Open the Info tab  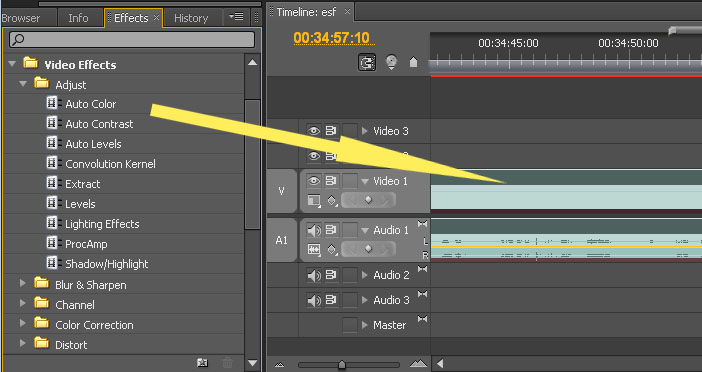click(x=78, y=18)
